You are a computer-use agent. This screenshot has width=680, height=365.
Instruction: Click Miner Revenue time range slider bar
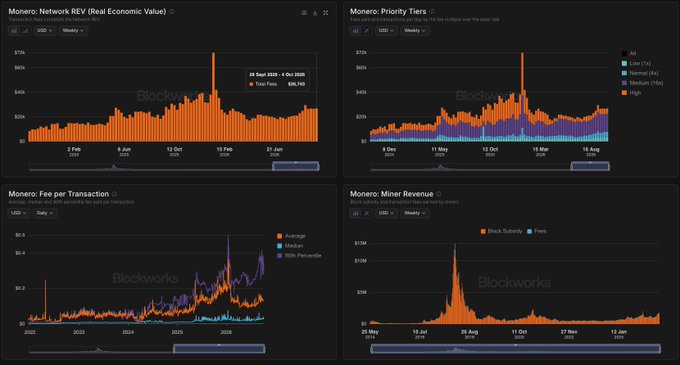(x=516, y=349)
